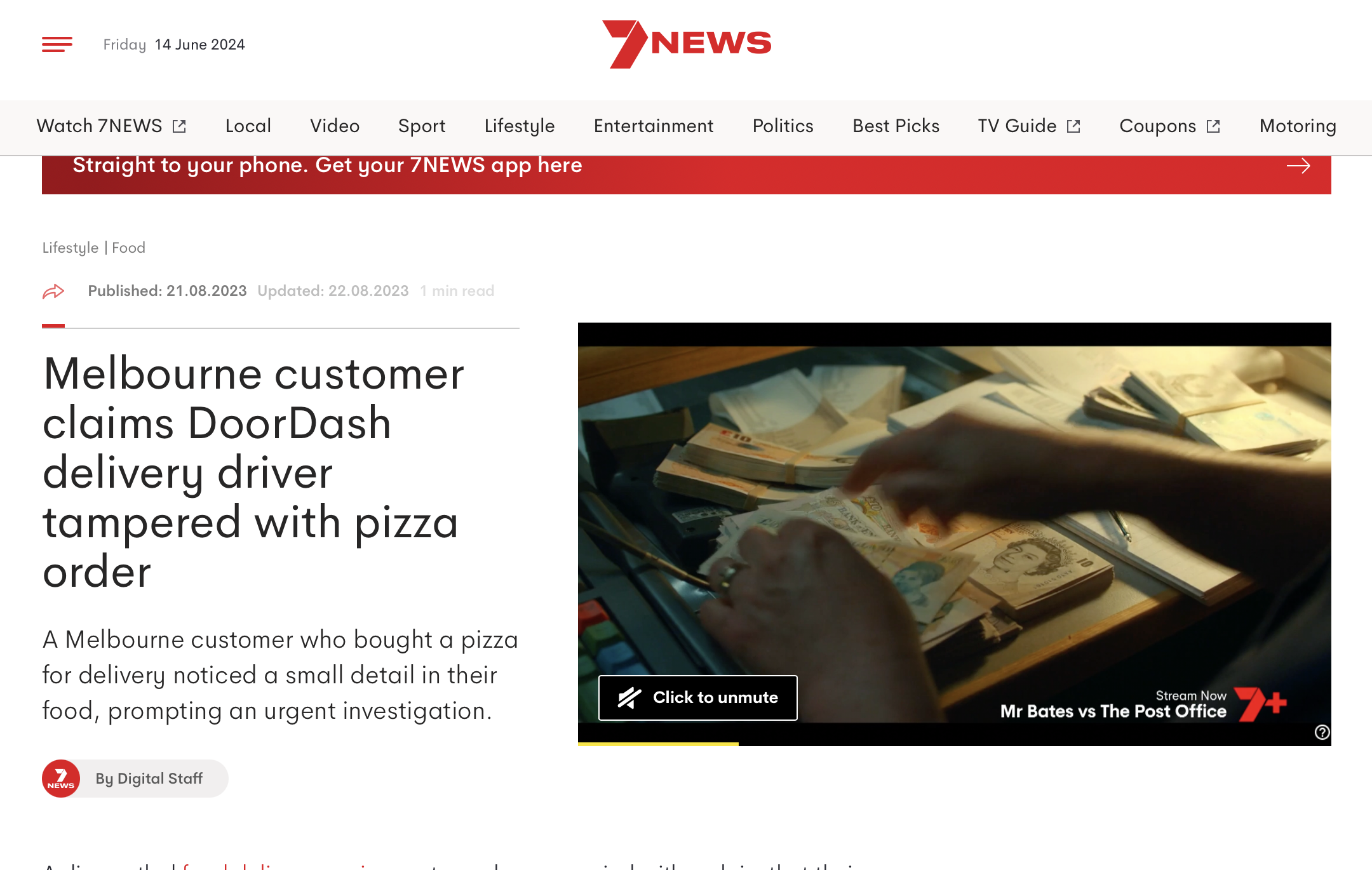Open the Entertainment section
The height and width of the screenshot is (870, 1372).
654,126
